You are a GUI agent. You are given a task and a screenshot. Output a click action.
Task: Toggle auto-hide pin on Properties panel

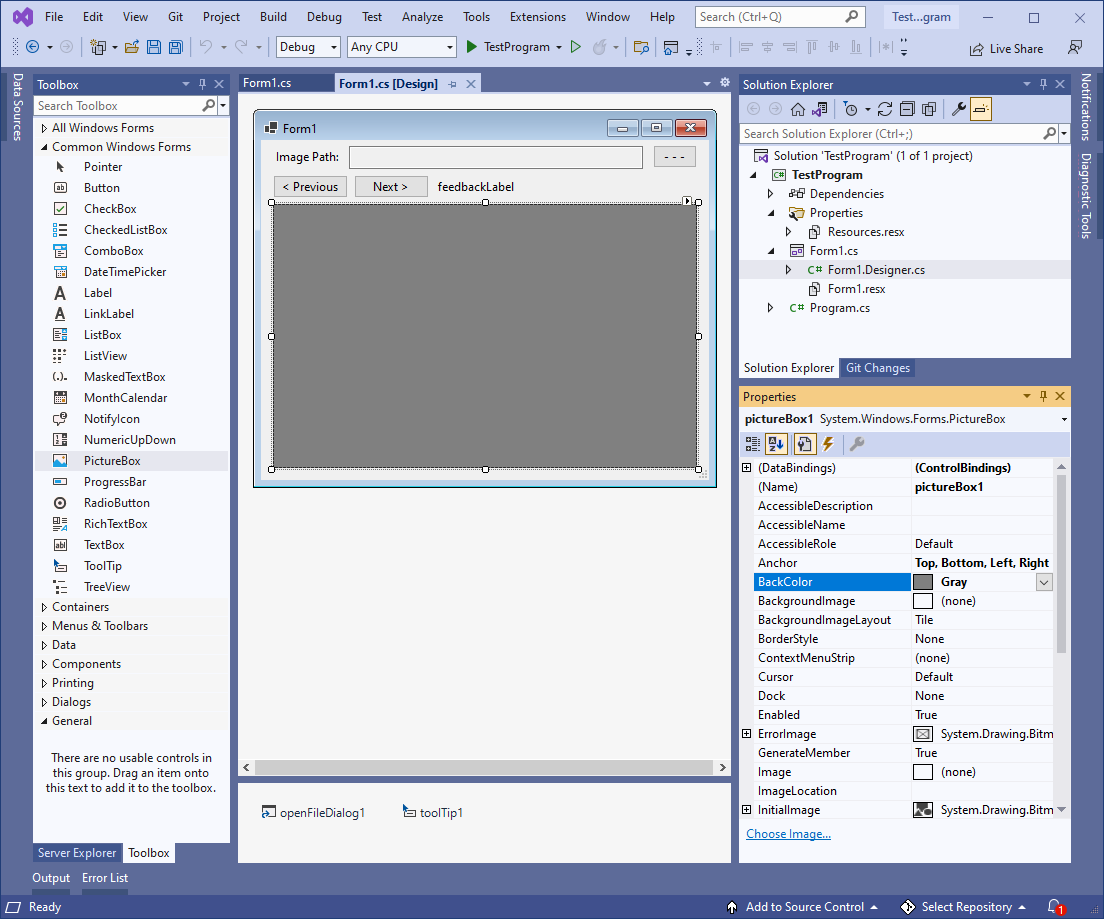(x=1043, y=396)
